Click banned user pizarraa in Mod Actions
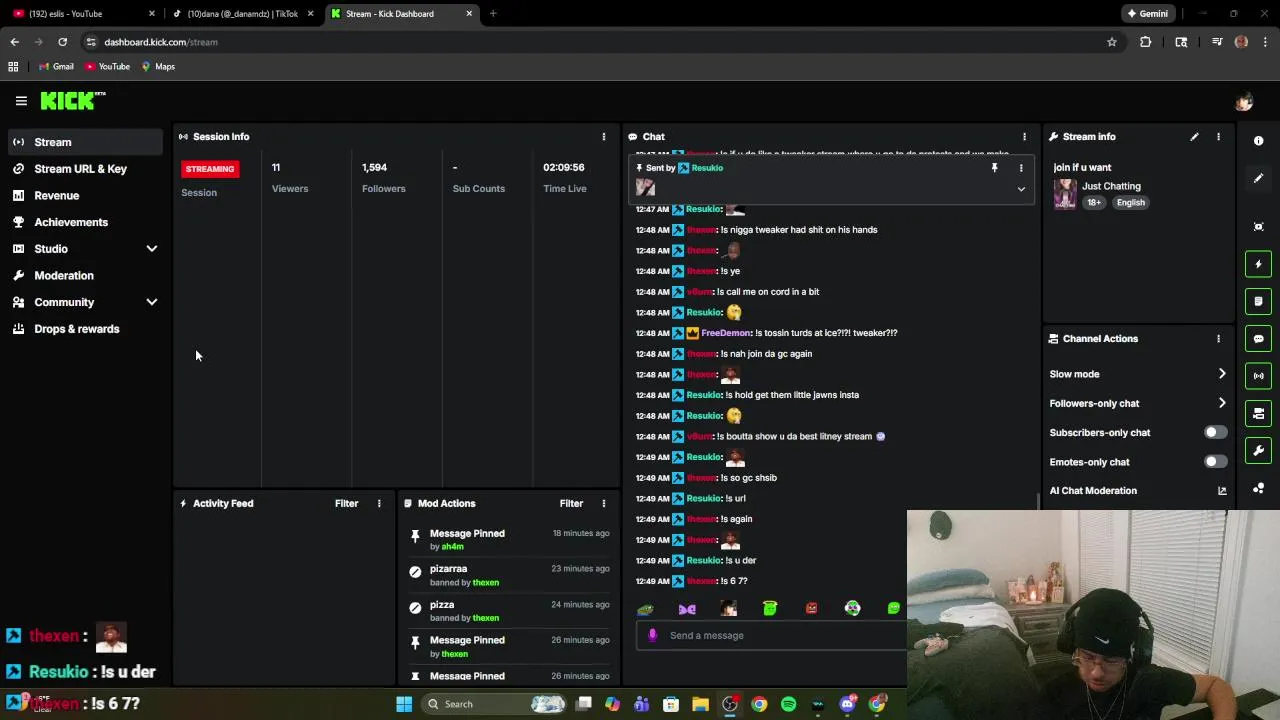This screenshot has width=1280, height=720. pyautogui.click(x=448, y=569)
